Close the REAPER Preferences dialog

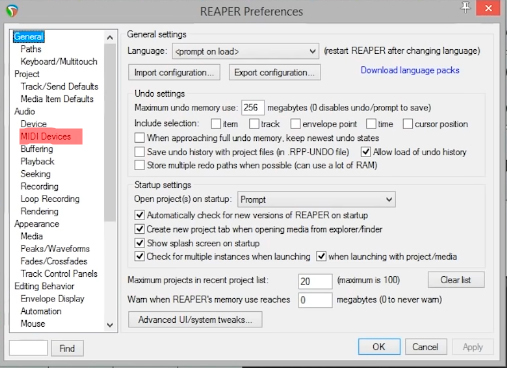(488, 8)
